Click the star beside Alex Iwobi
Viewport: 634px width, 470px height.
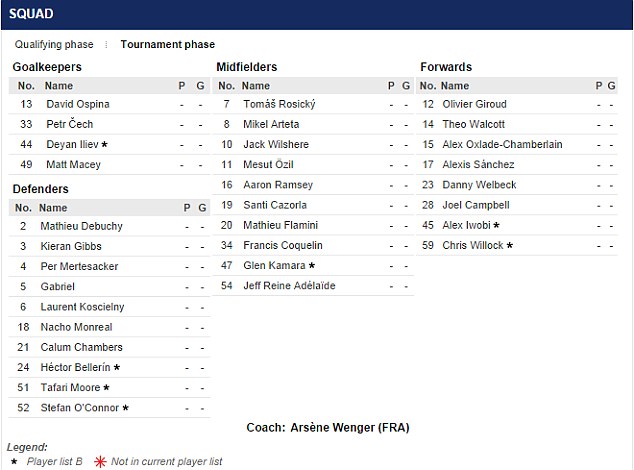coord(496,226)
